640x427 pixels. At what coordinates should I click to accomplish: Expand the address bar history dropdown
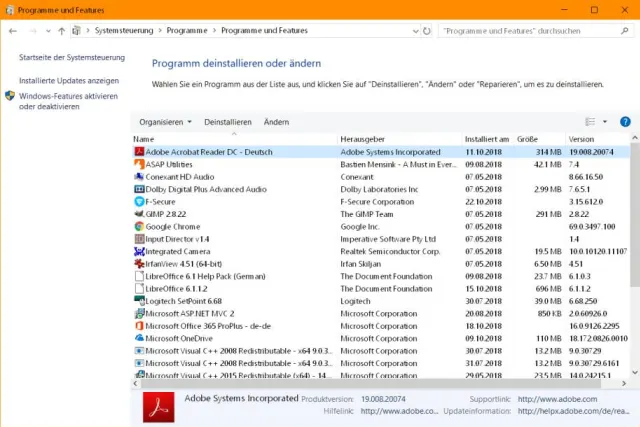(415, 31)
